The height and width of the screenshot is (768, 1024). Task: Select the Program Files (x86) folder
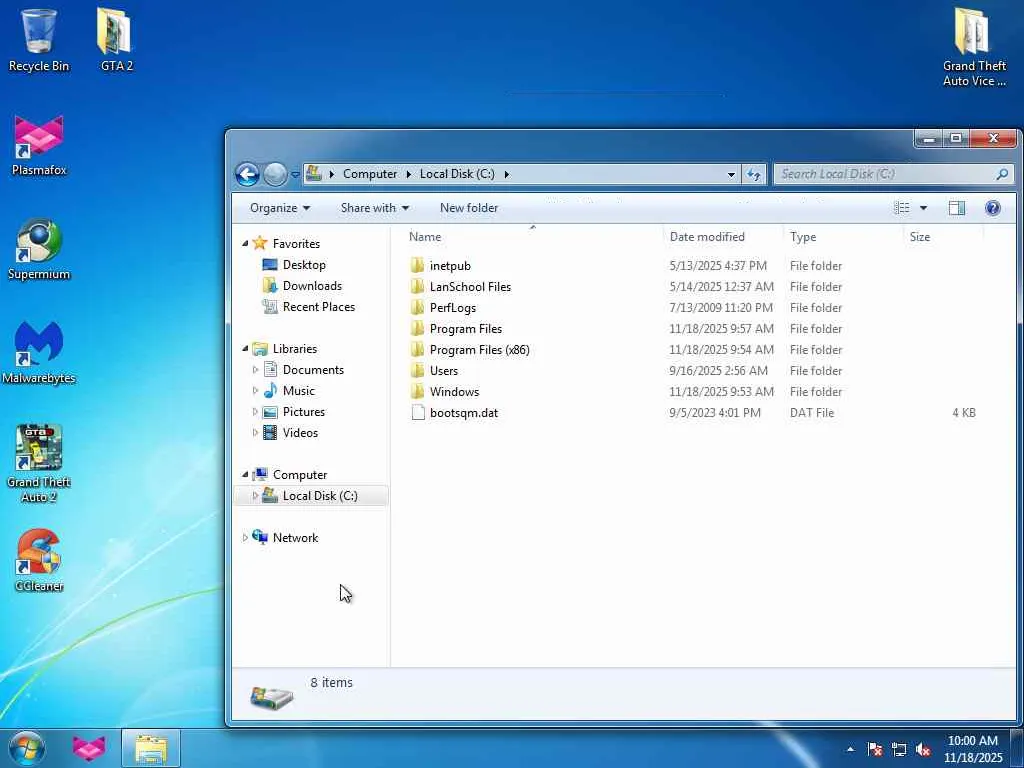[x=479, y=349]
